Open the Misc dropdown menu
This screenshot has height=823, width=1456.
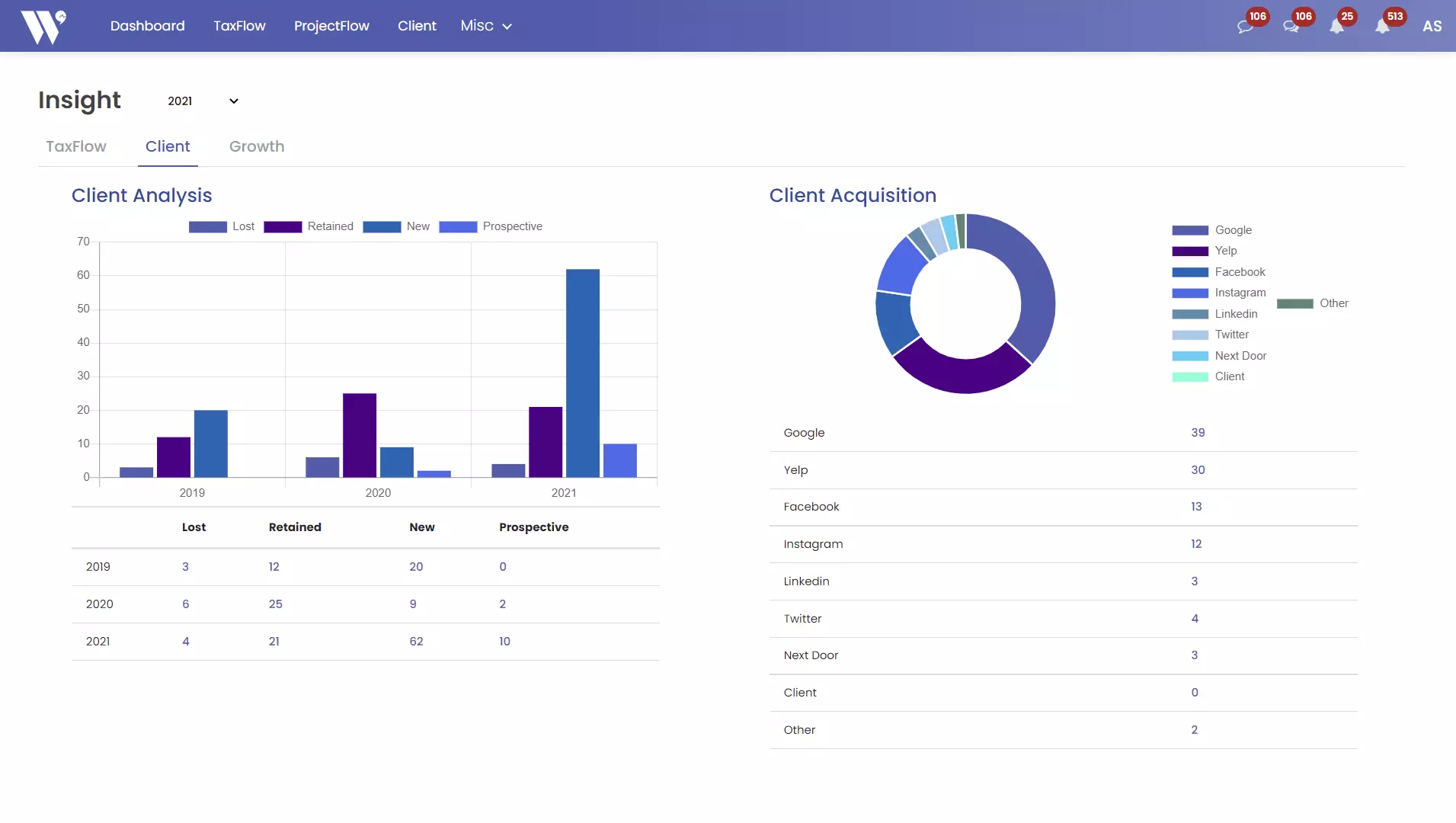(486, 25)
